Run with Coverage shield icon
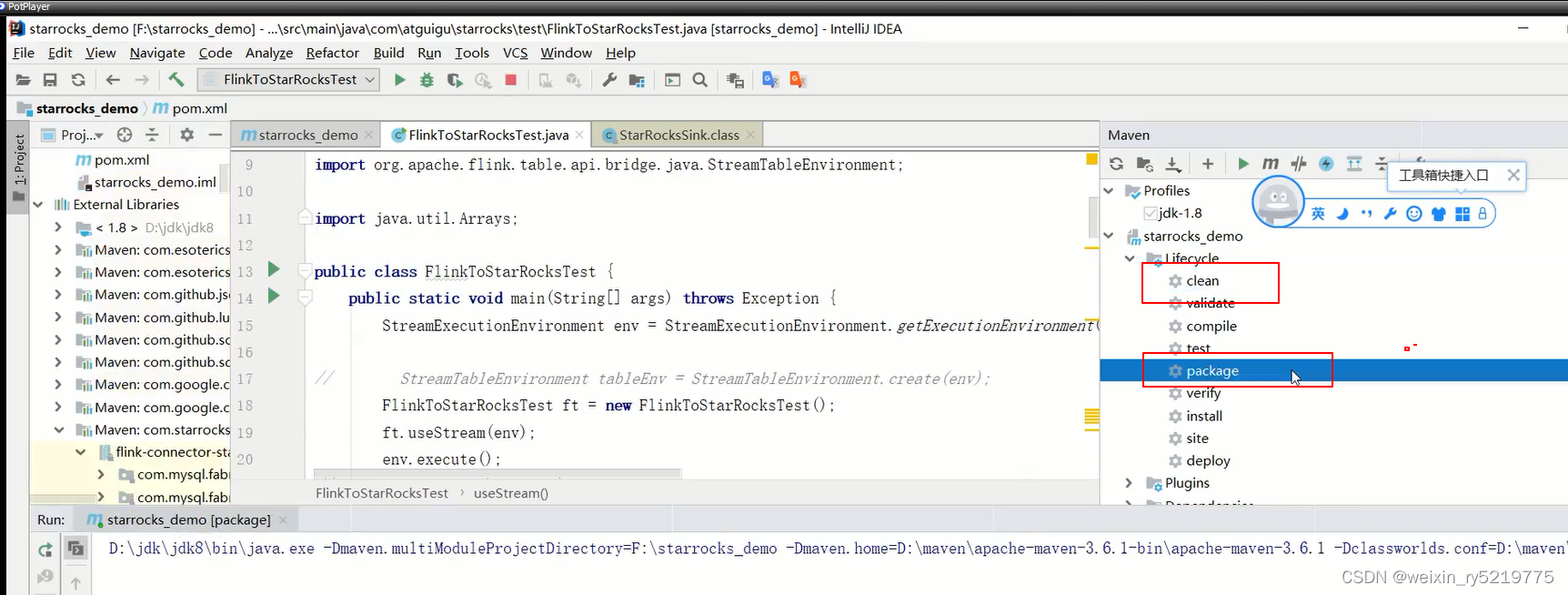Image resolution: width=1568 pixels, height=595 pixels. [x=455, y=80]
